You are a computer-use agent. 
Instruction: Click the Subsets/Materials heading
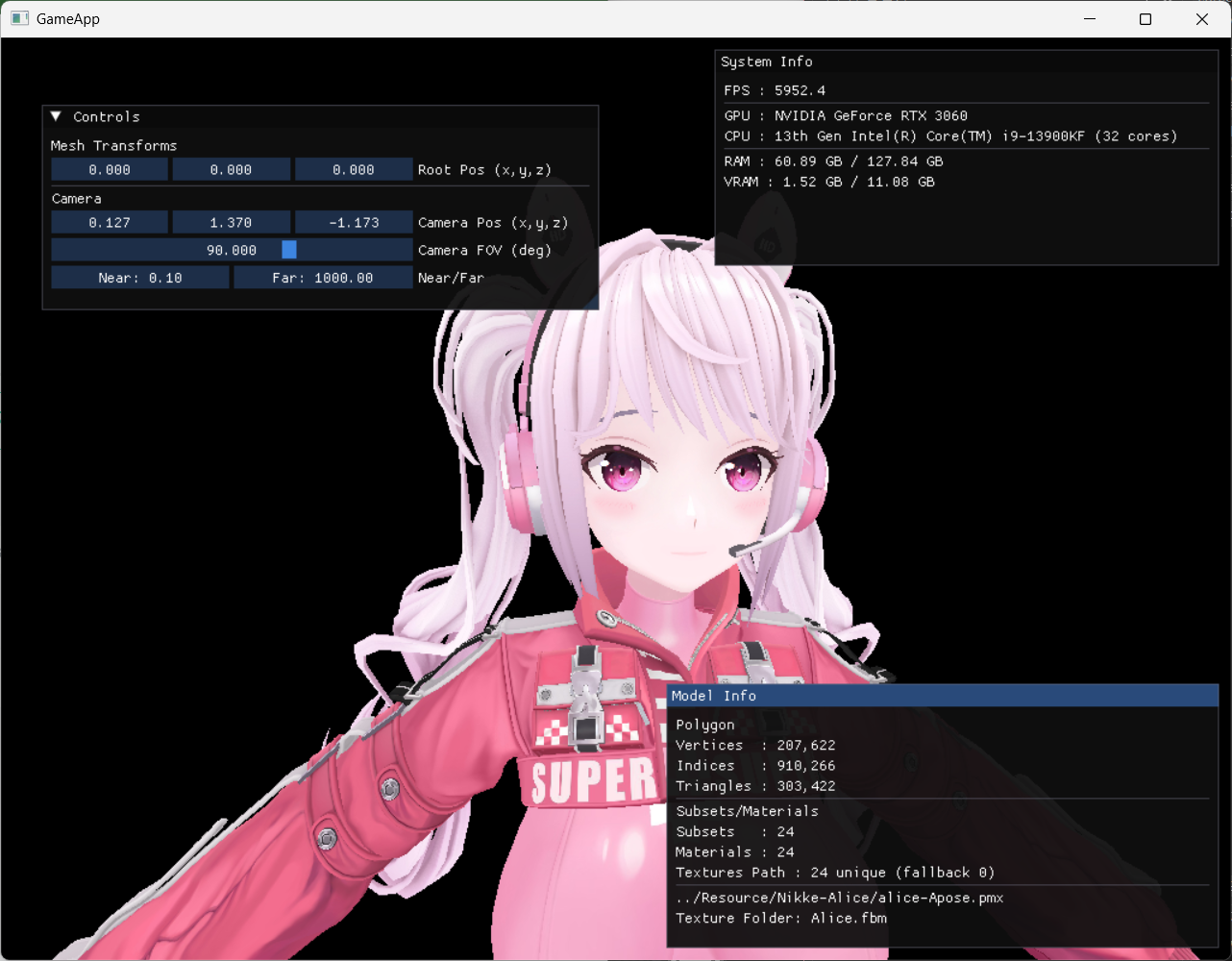point(747,811)
